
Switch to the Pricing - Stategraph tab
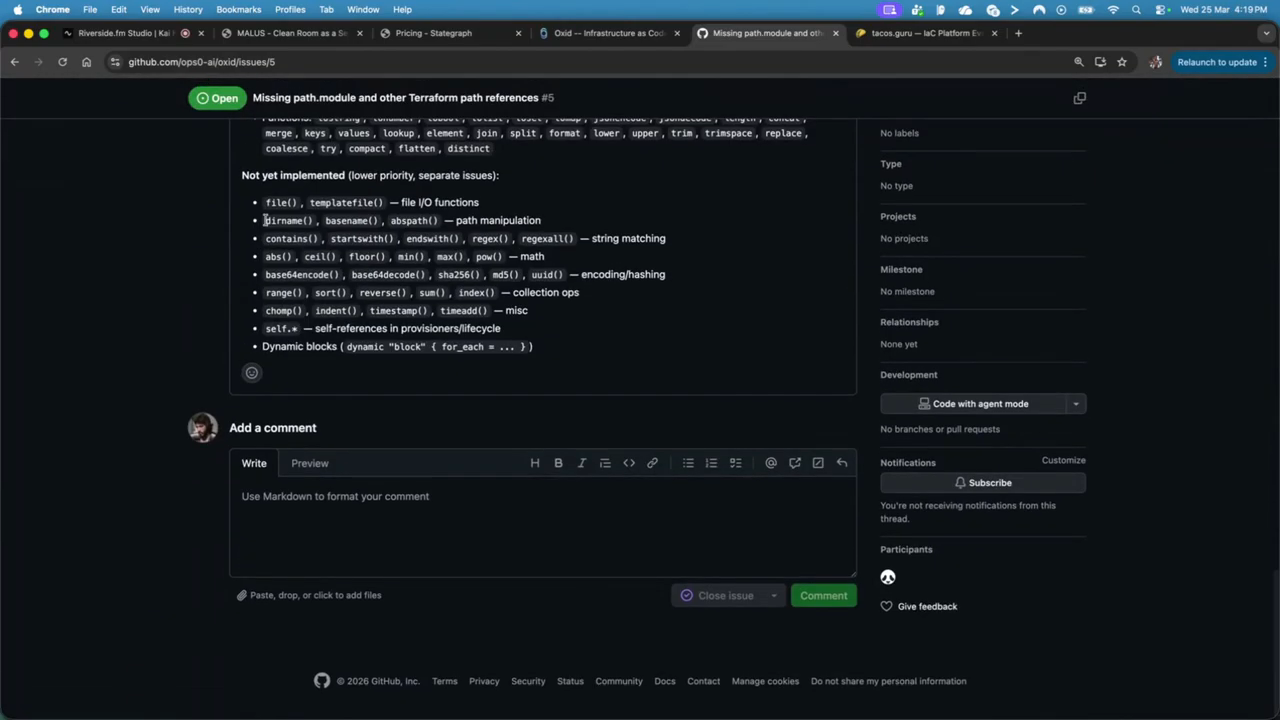pyautogui.click(x=433, y=33)
